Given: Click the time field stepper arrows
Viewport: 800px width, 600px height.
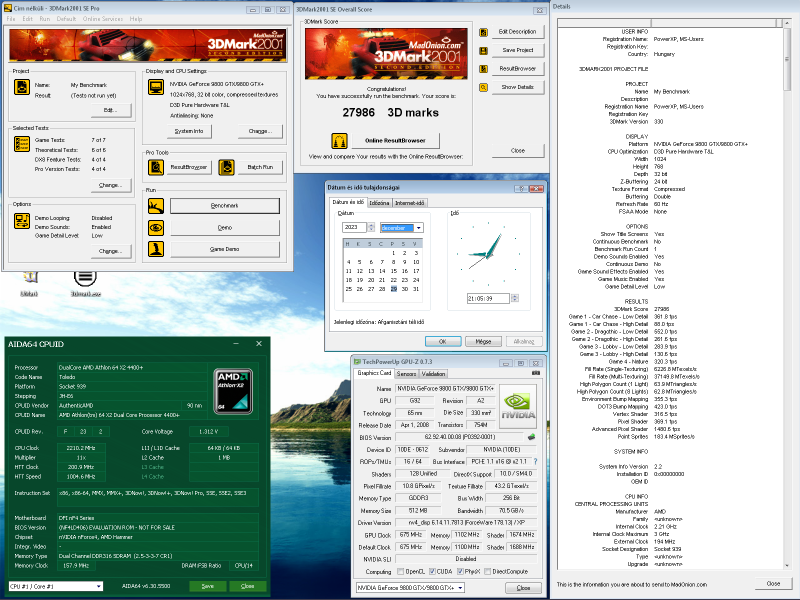Looking at the screenshot, I should click(515, 298).
